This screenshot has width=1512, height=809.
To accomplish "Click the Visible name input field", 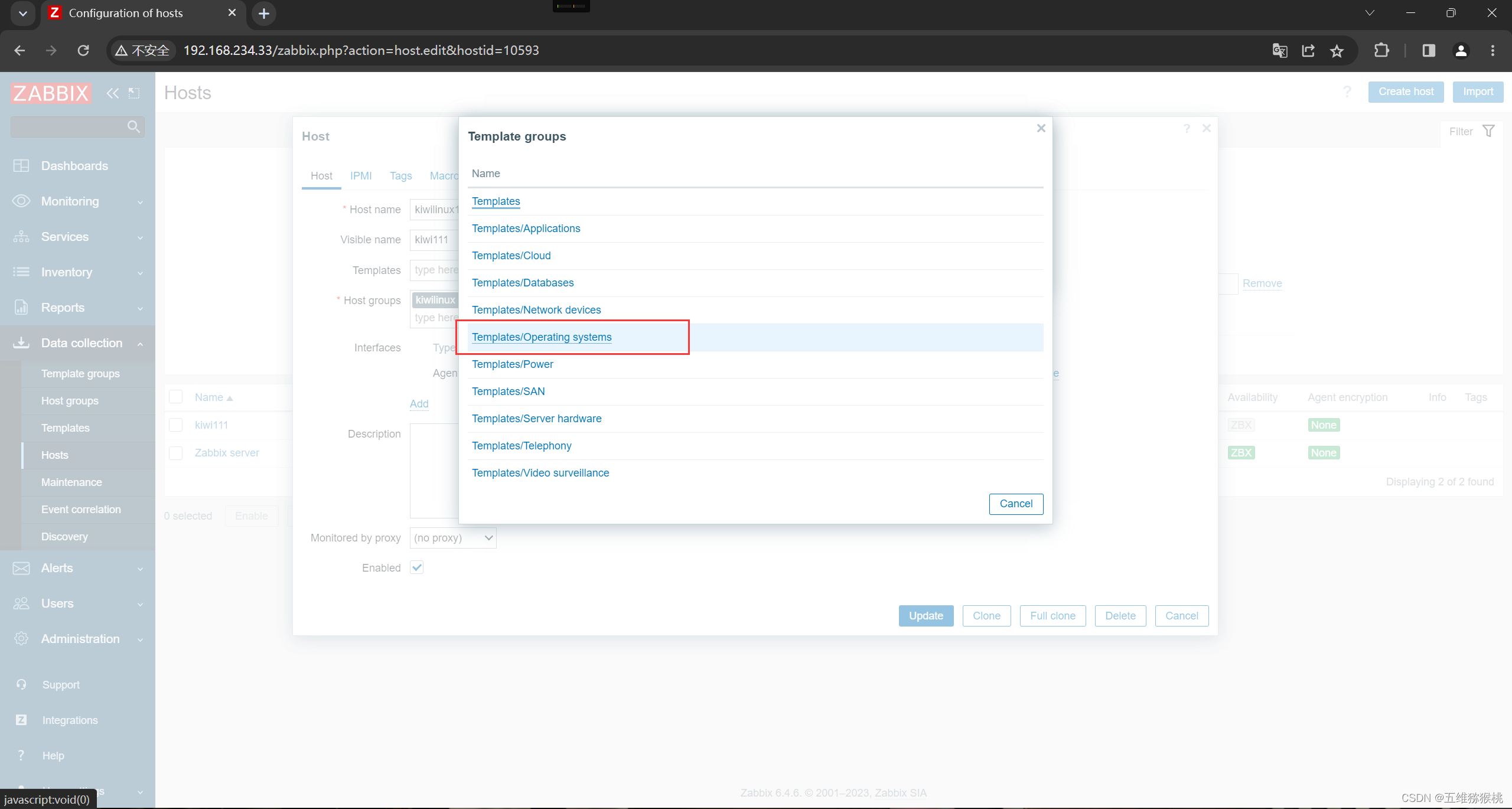I will 434,240.
